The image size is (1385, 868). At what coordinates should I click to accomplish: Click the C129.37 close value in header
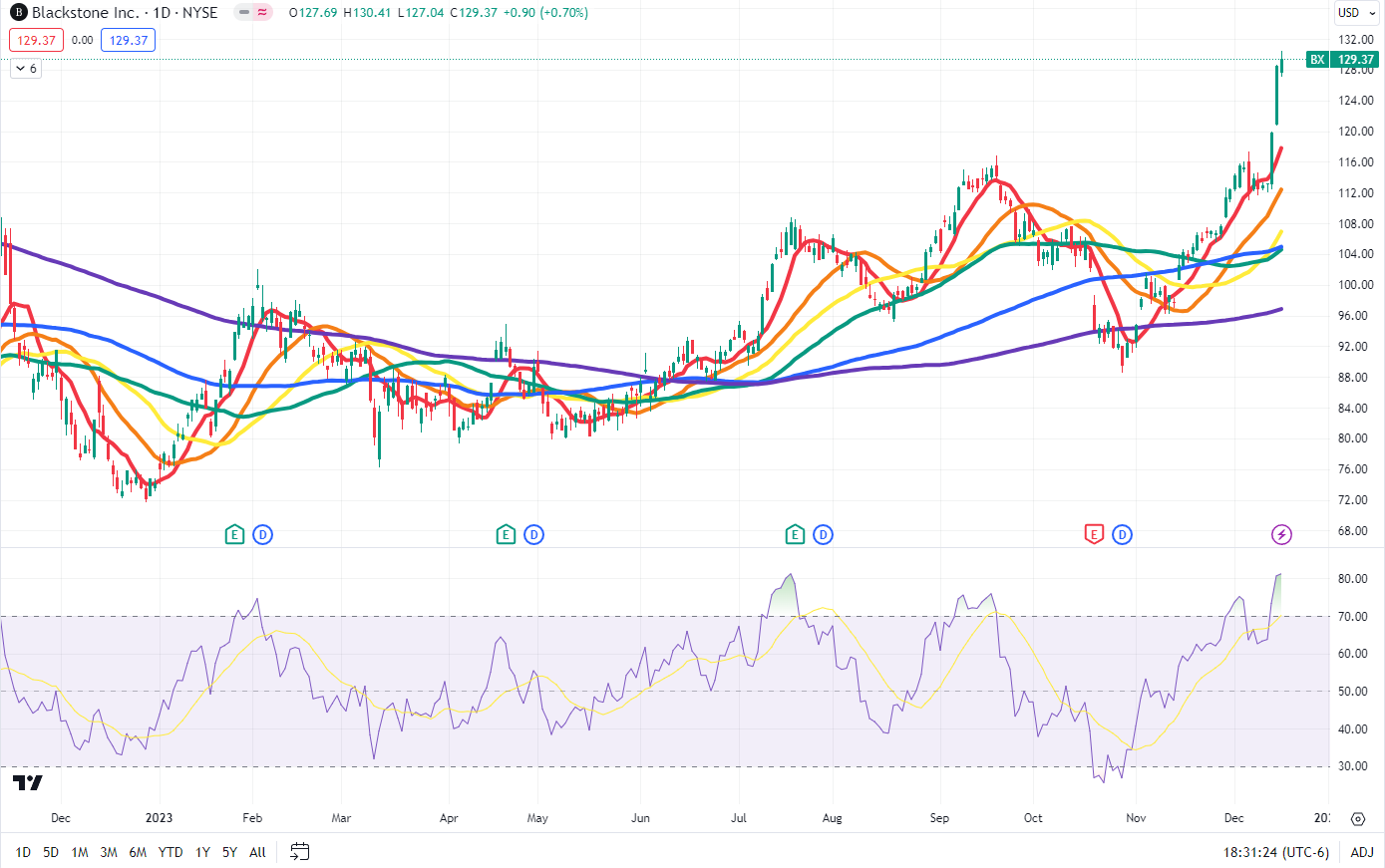(474, 13)
